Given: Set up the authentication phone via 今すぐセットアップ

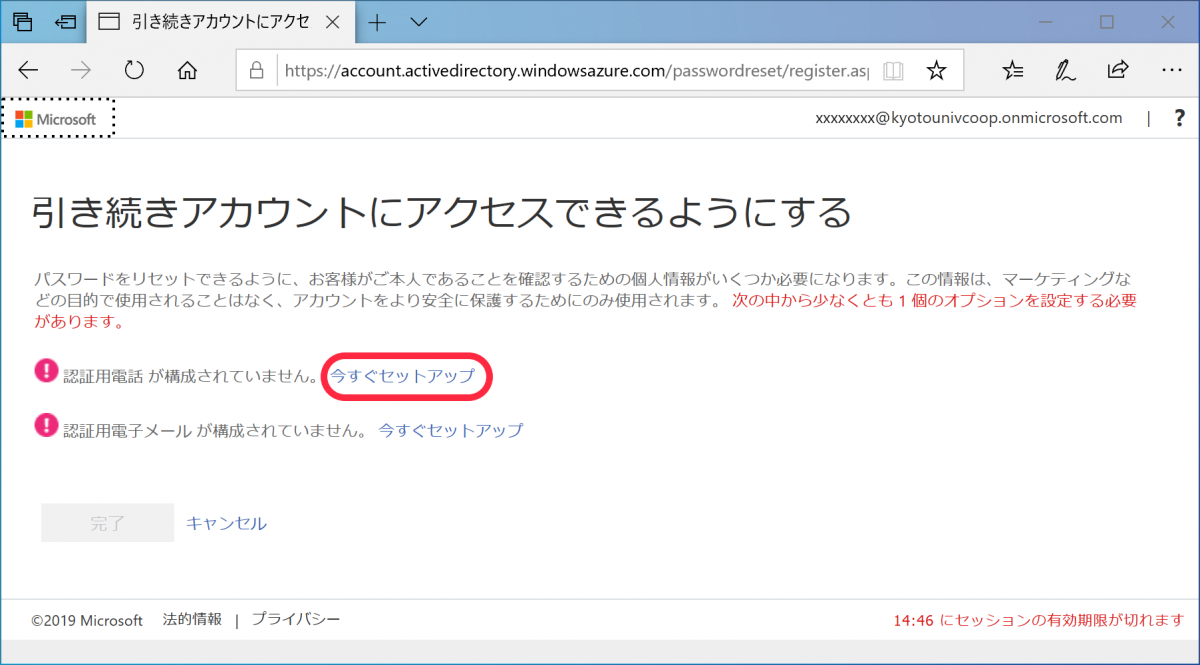Looking at the screenshot, I should coord(405,375).
